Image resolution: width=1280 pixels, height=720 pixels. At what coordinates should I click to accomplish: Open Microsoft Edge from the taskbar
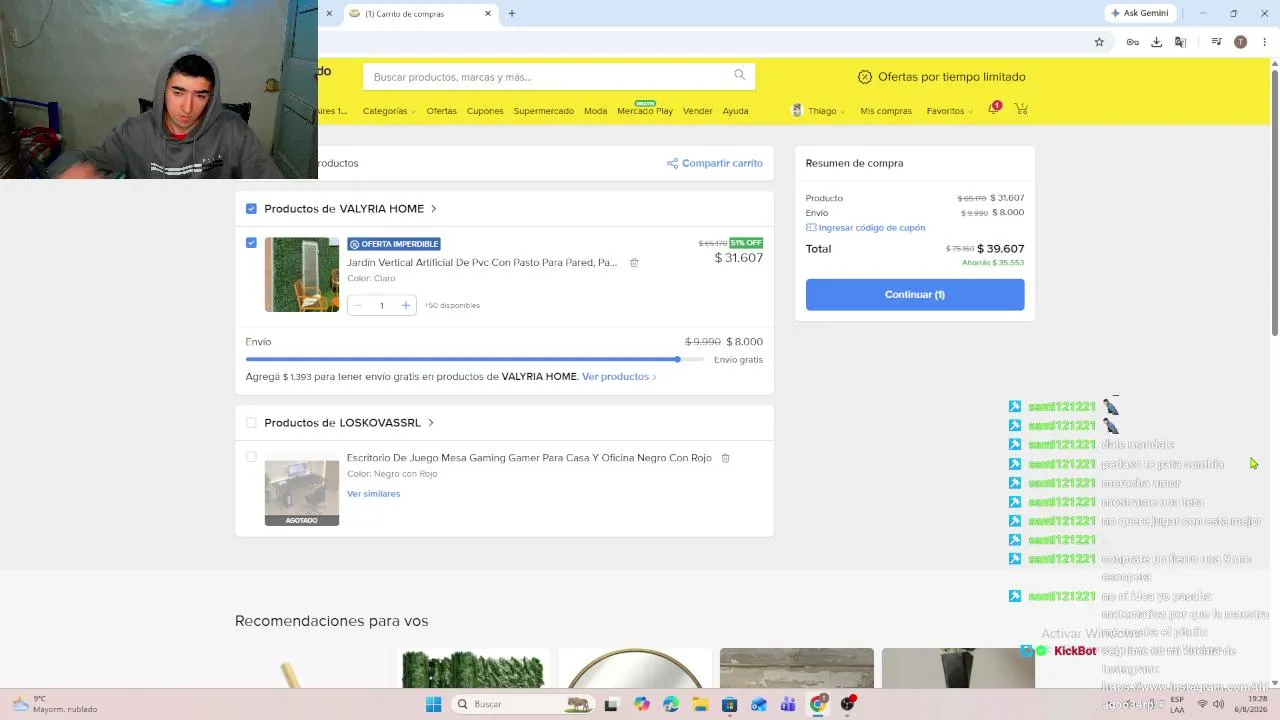670,704
